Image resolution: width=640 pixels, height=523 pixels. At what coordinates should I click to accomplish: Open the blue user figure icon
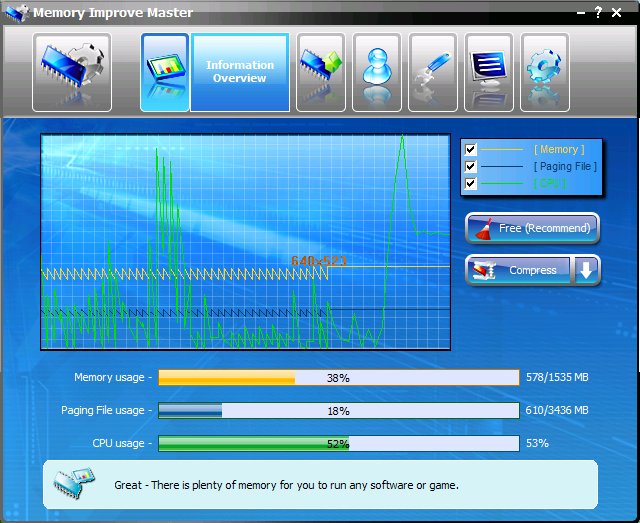pos(377,72)
